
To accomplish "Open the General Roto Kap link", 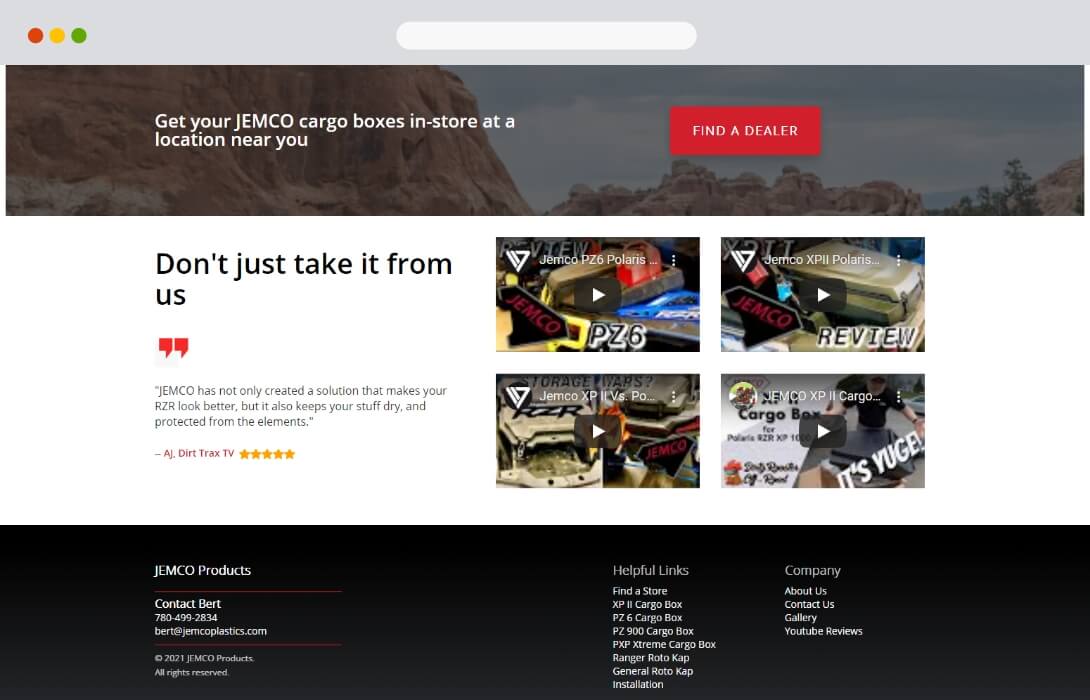I will (x=653, y=671).
